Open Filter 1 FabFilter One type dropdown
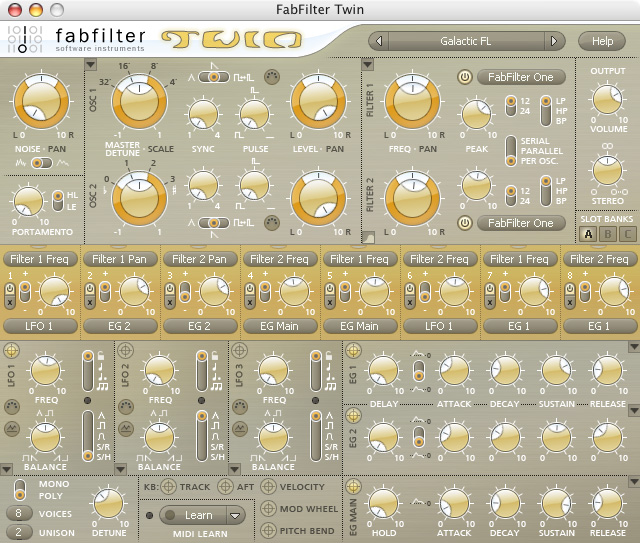 [x=521, y=77]
